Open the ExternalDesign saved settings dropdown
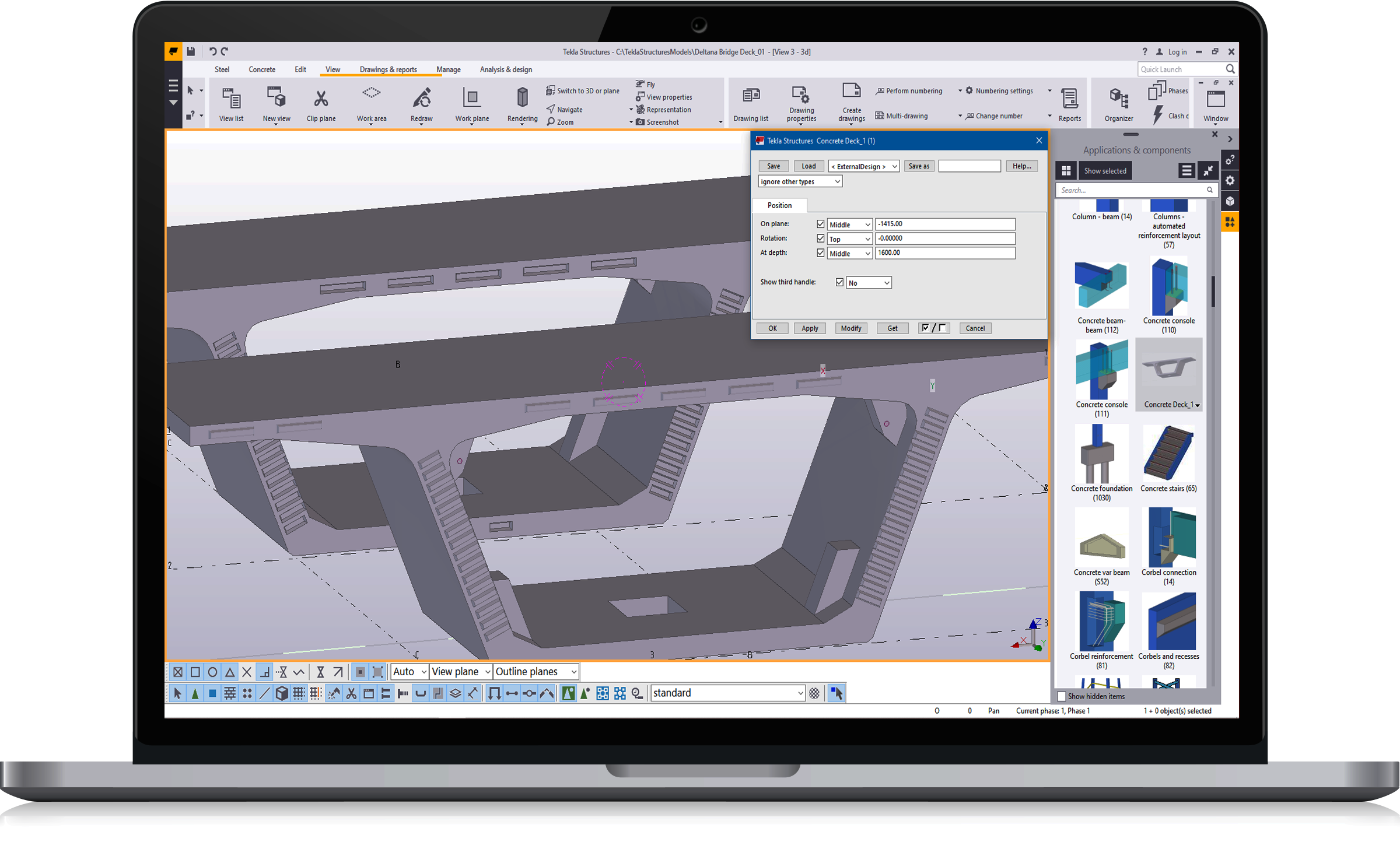1400x842 pixels. coord(864,166)
